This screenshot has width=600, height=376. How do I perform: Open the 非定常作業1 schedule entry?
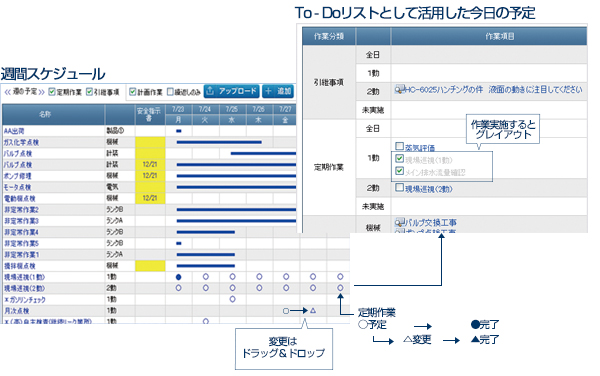coord(21,254)
